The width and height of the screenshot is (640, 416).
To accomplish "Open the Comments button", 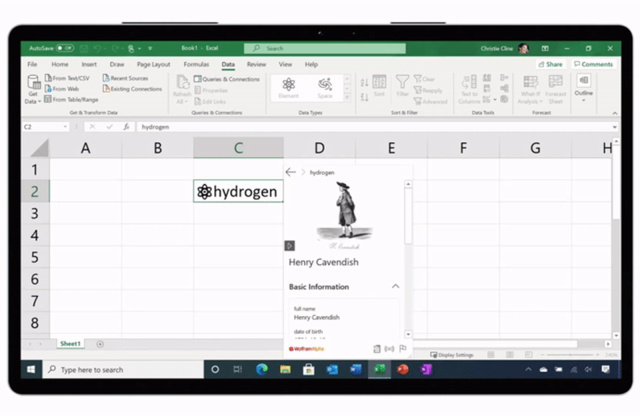I will coord(593,64).
